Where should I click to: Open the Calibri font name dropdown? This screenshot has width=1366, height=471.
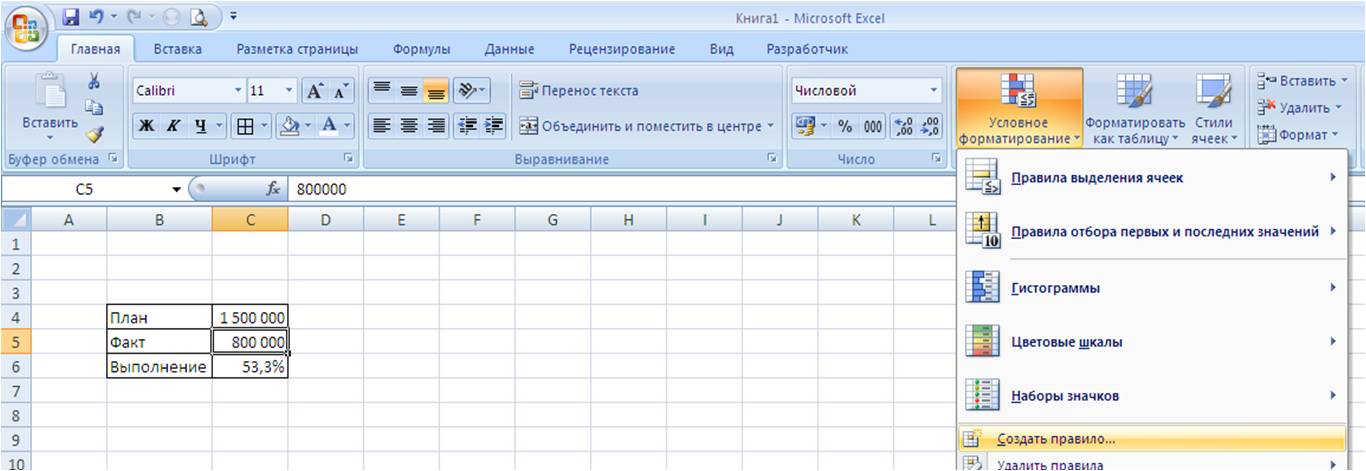tap(238, 91)
